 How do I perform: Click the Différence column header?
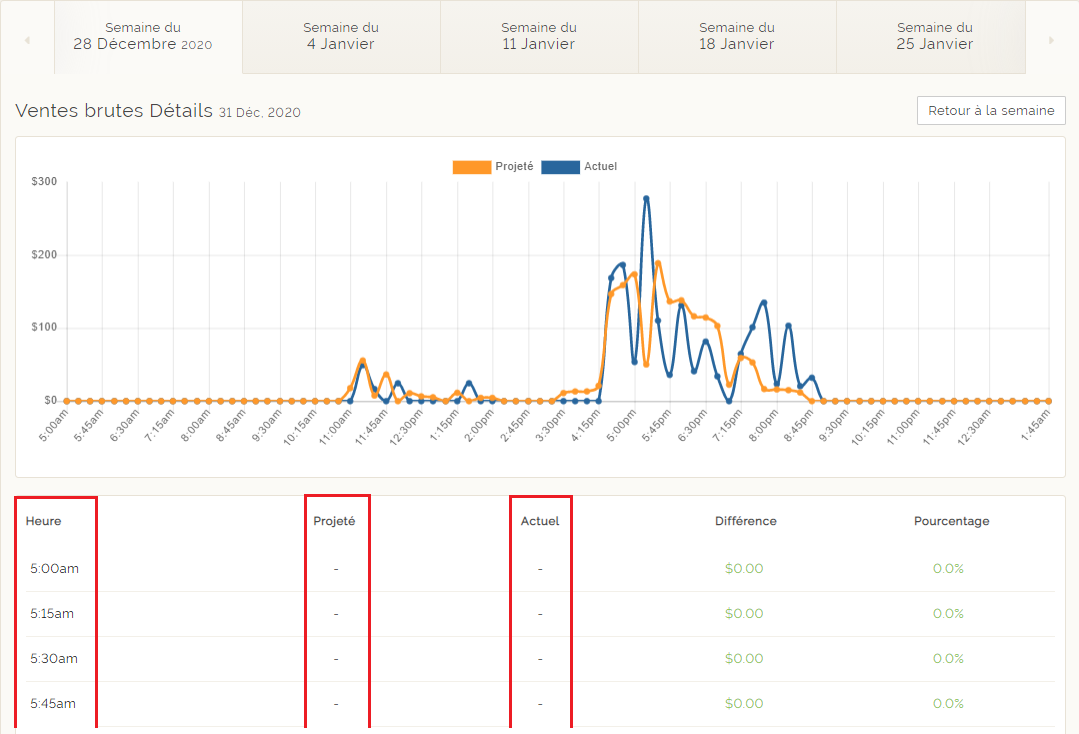point(745,521)
